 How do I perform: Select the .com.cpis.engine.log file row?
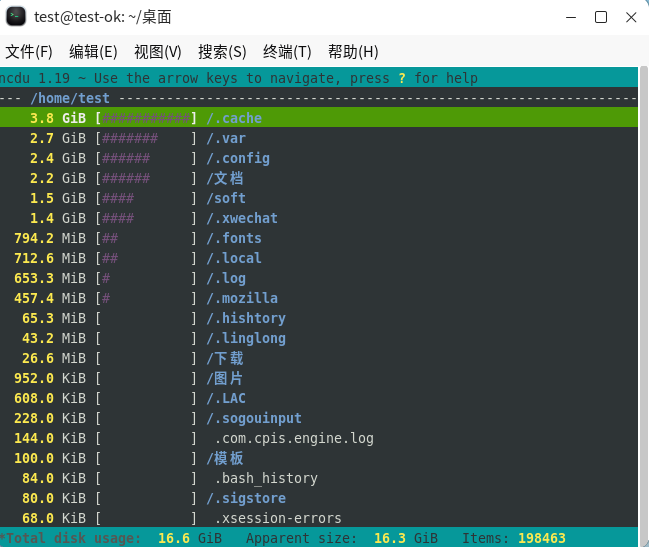319,438
